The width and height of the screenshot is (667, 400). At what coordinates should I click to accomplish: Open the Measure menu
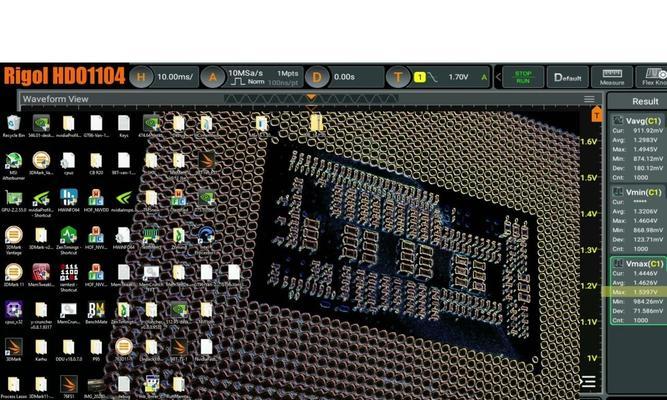pos(612,77)
